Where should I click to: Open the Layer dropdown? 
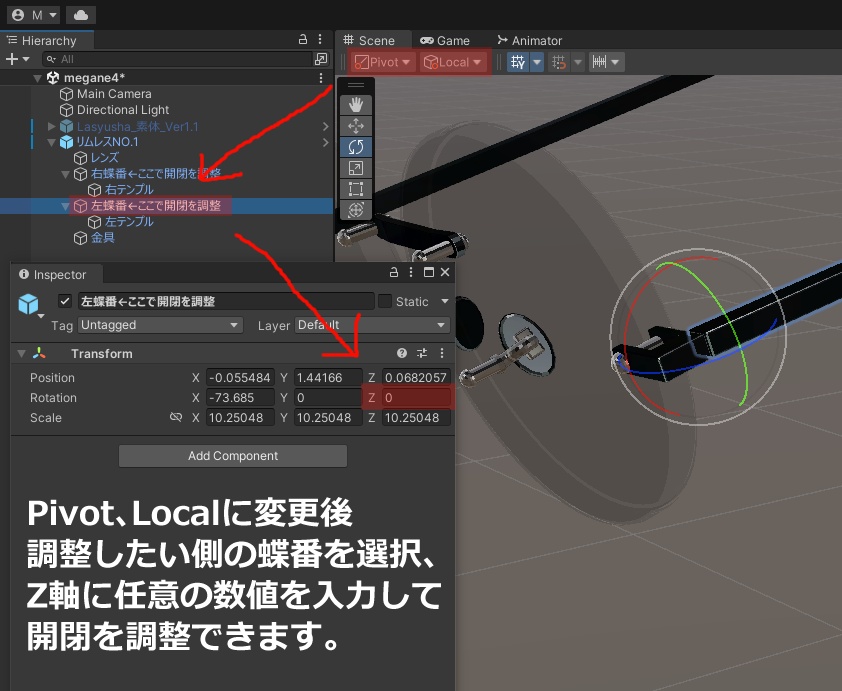[372, 325]
